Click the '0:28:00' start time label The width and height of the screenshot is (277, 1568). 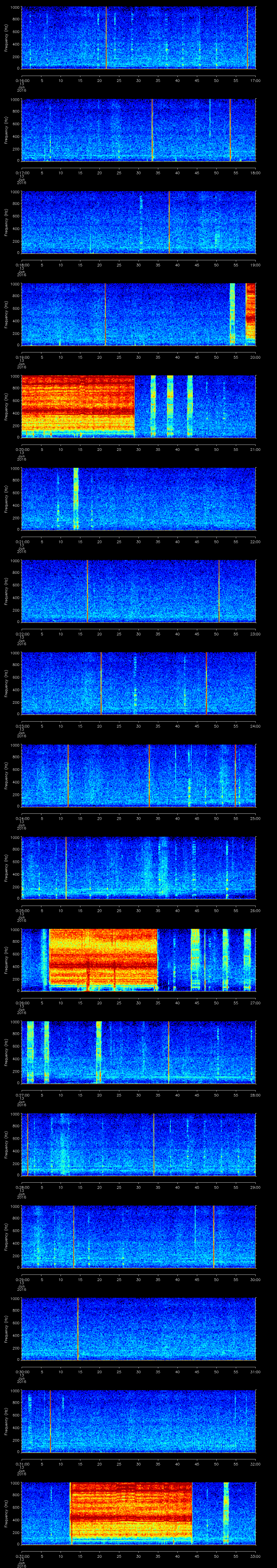tap(22, 1187)
